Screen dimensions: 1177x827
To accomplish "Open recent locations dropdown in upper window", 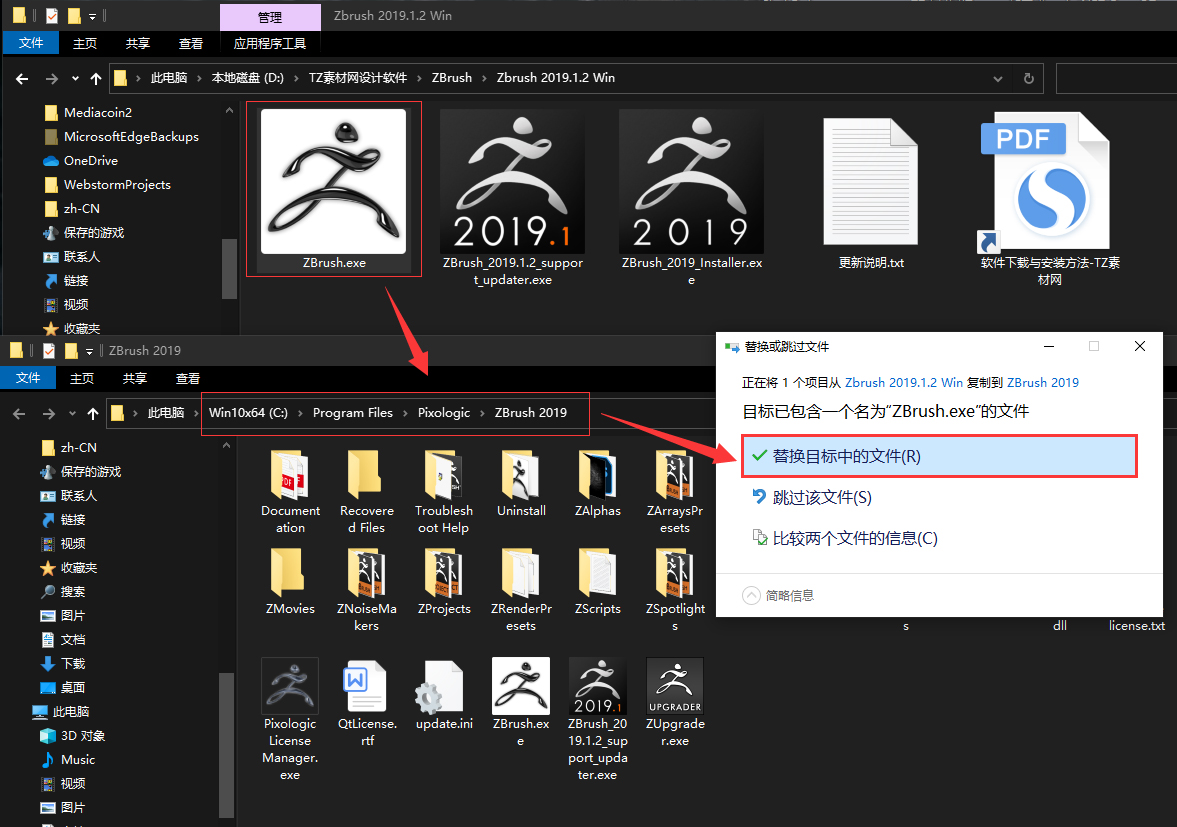I will coord(75,78).
